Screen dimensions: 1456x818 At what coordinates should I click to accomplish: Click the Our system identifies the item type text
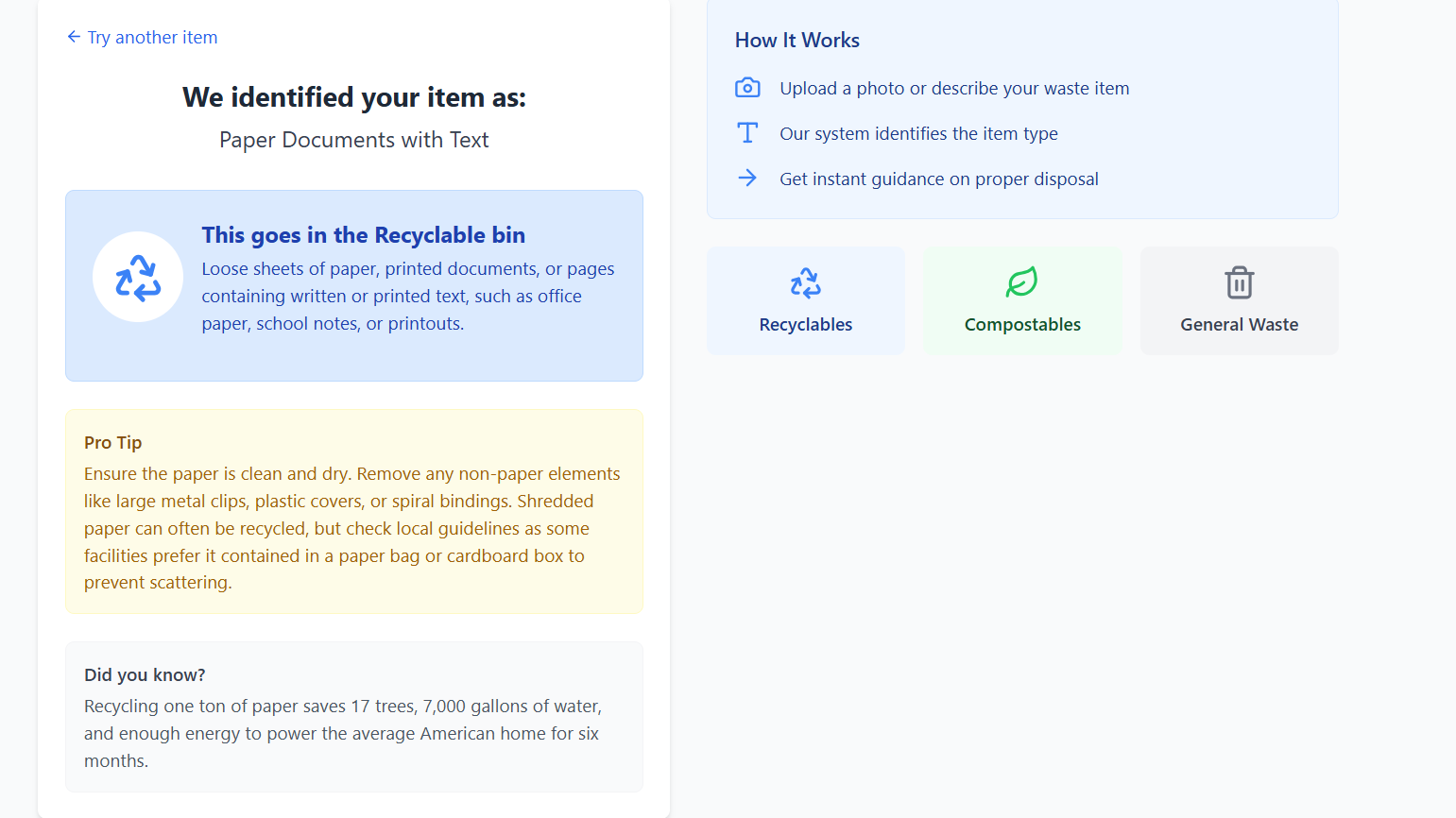918,133
